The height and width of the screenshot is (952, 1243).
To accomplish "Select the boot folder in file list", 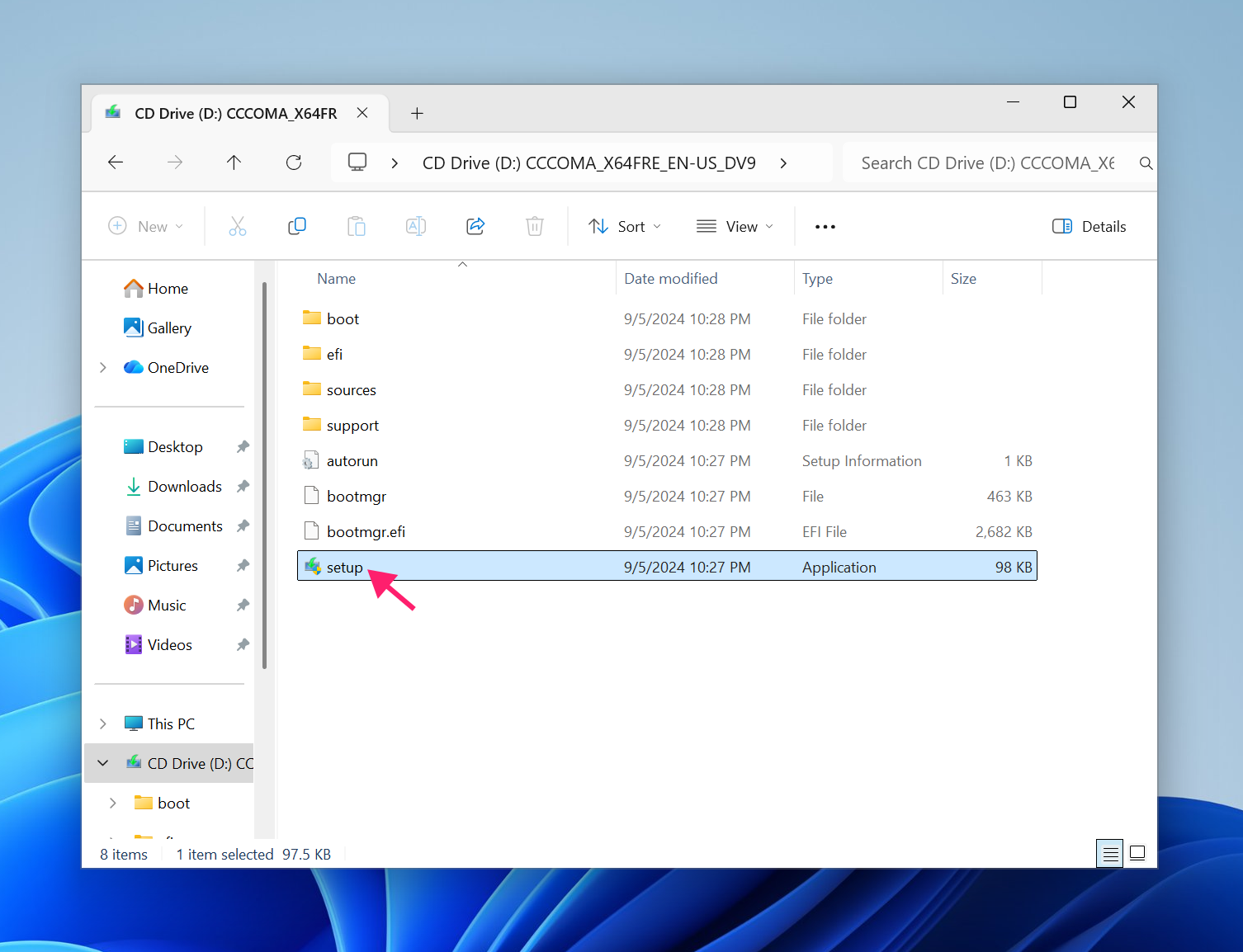I will [667, 318].
